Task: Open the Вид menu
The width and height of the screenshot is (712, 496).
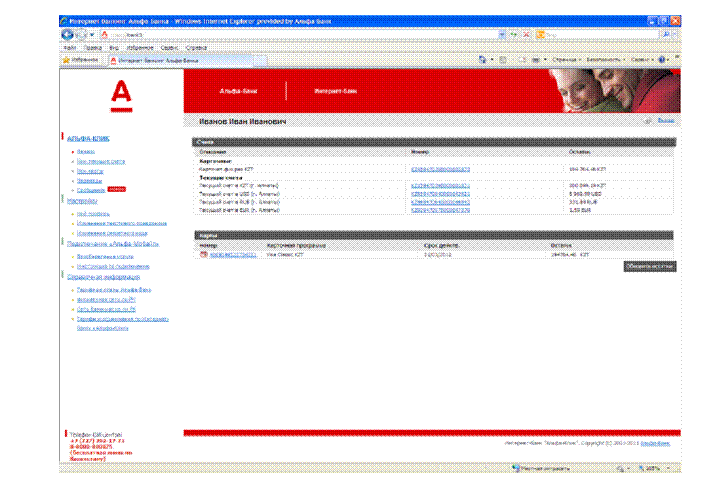Action: pyautogui.click(x=114, y=48)
